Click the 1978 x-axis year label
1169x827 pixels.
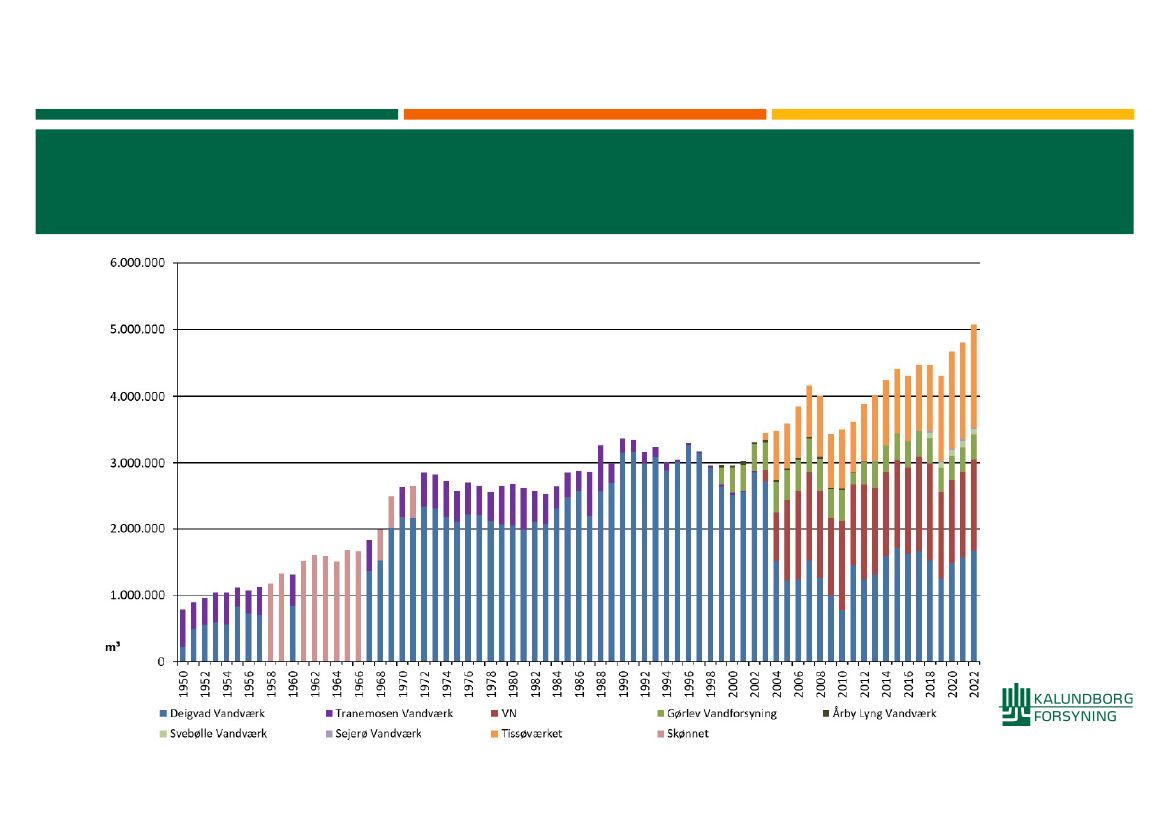coord(491,684)
